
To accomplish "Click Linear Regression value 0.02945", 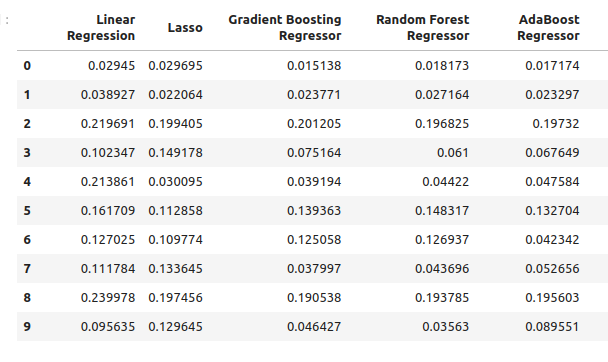I will coord(111,66).
